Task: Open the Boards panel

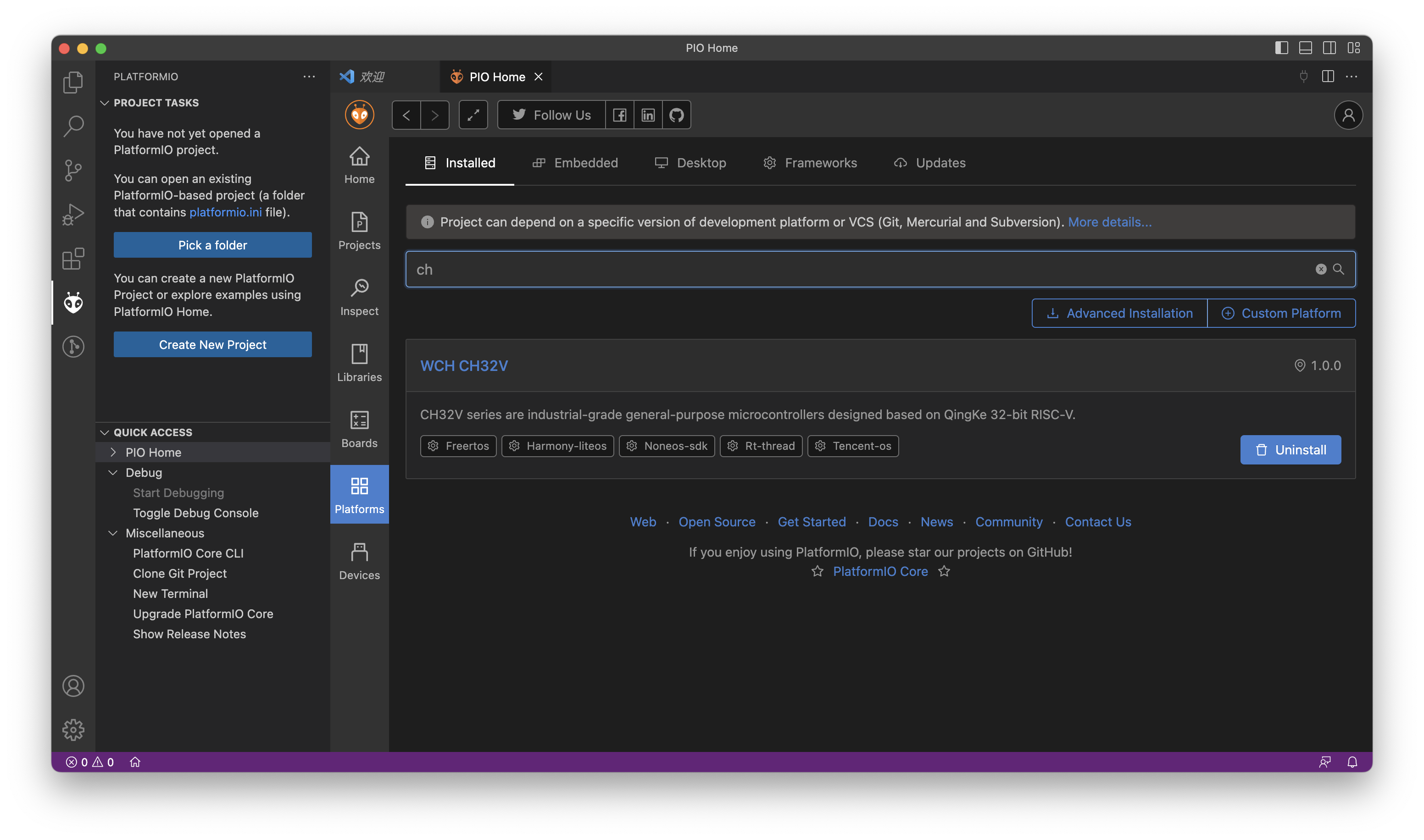Action: (x=359, y=429)
